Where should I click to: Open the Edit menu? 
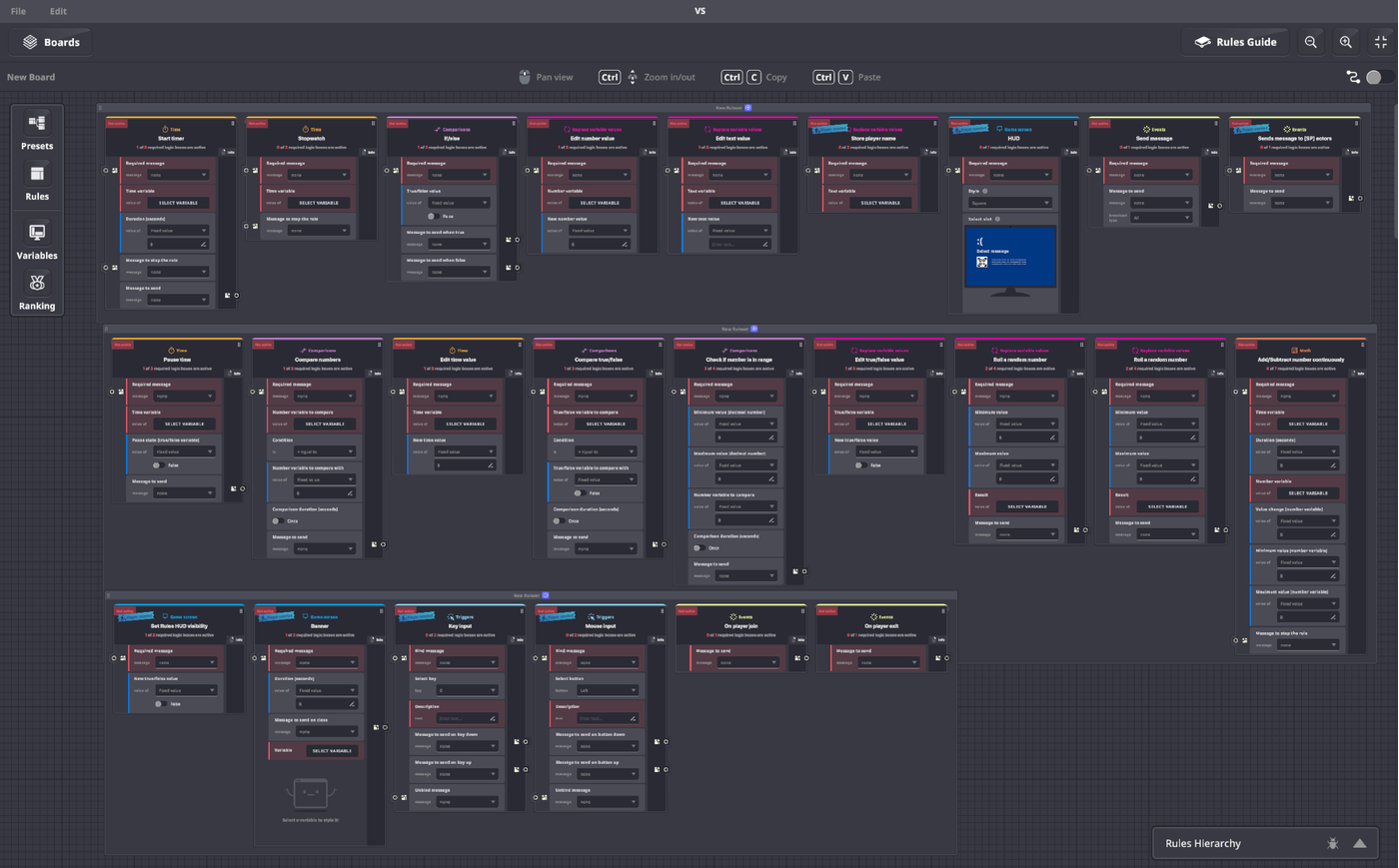point(58,11)
